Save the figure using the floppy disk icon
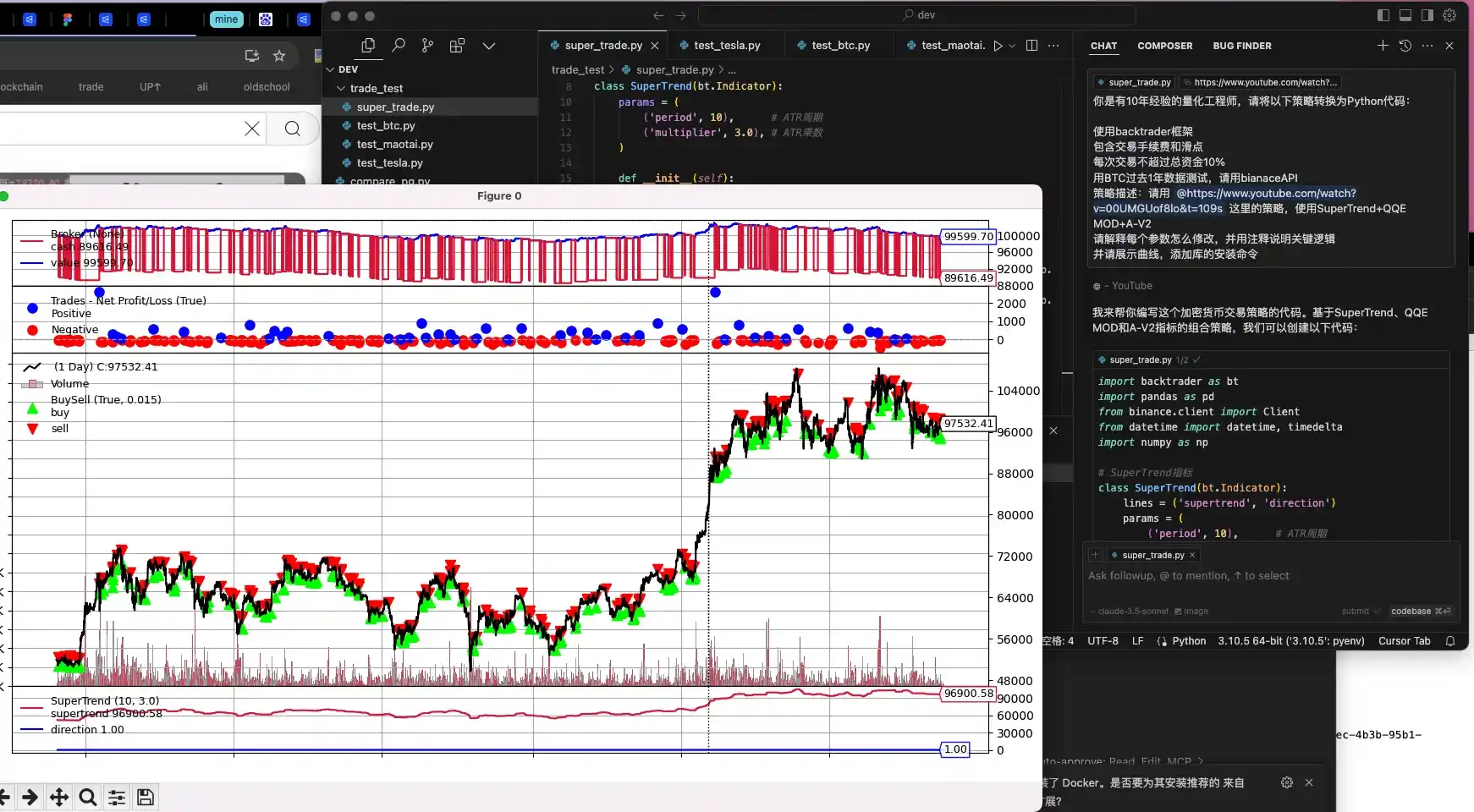Image resolution: width=1474 pixels, height=812 pixels. 146,797
